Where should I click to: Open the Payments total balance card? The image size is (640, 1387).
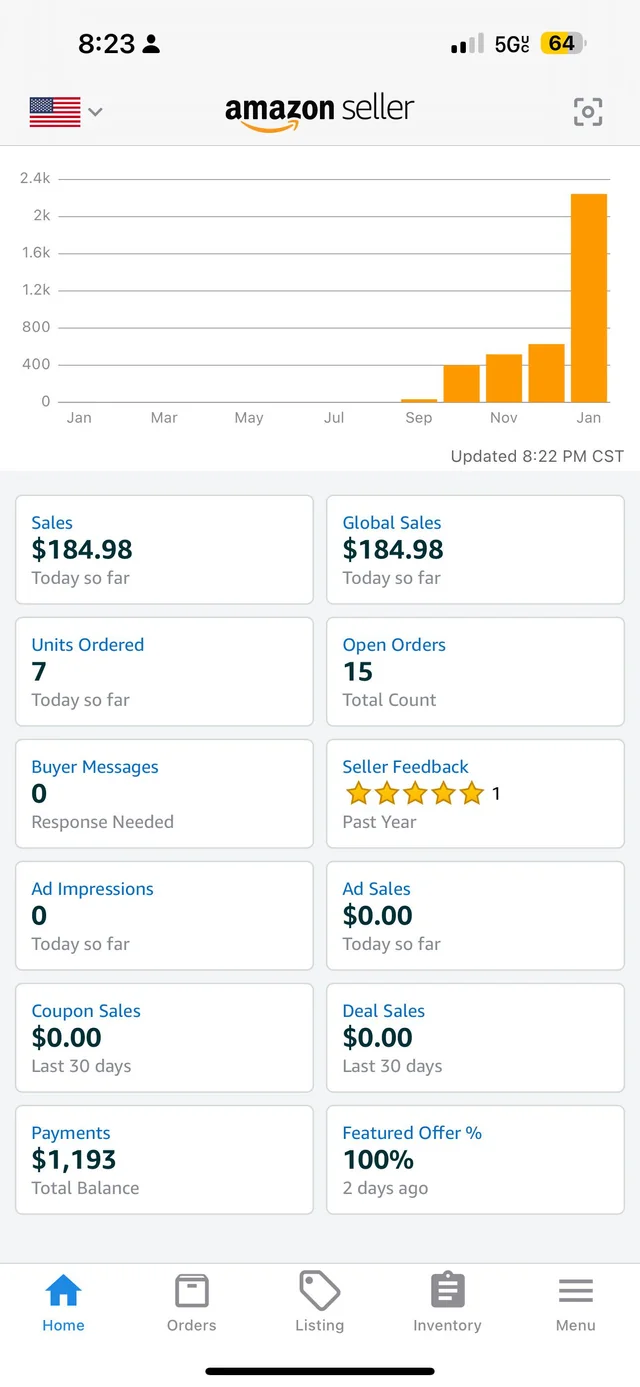(164, 1160)
